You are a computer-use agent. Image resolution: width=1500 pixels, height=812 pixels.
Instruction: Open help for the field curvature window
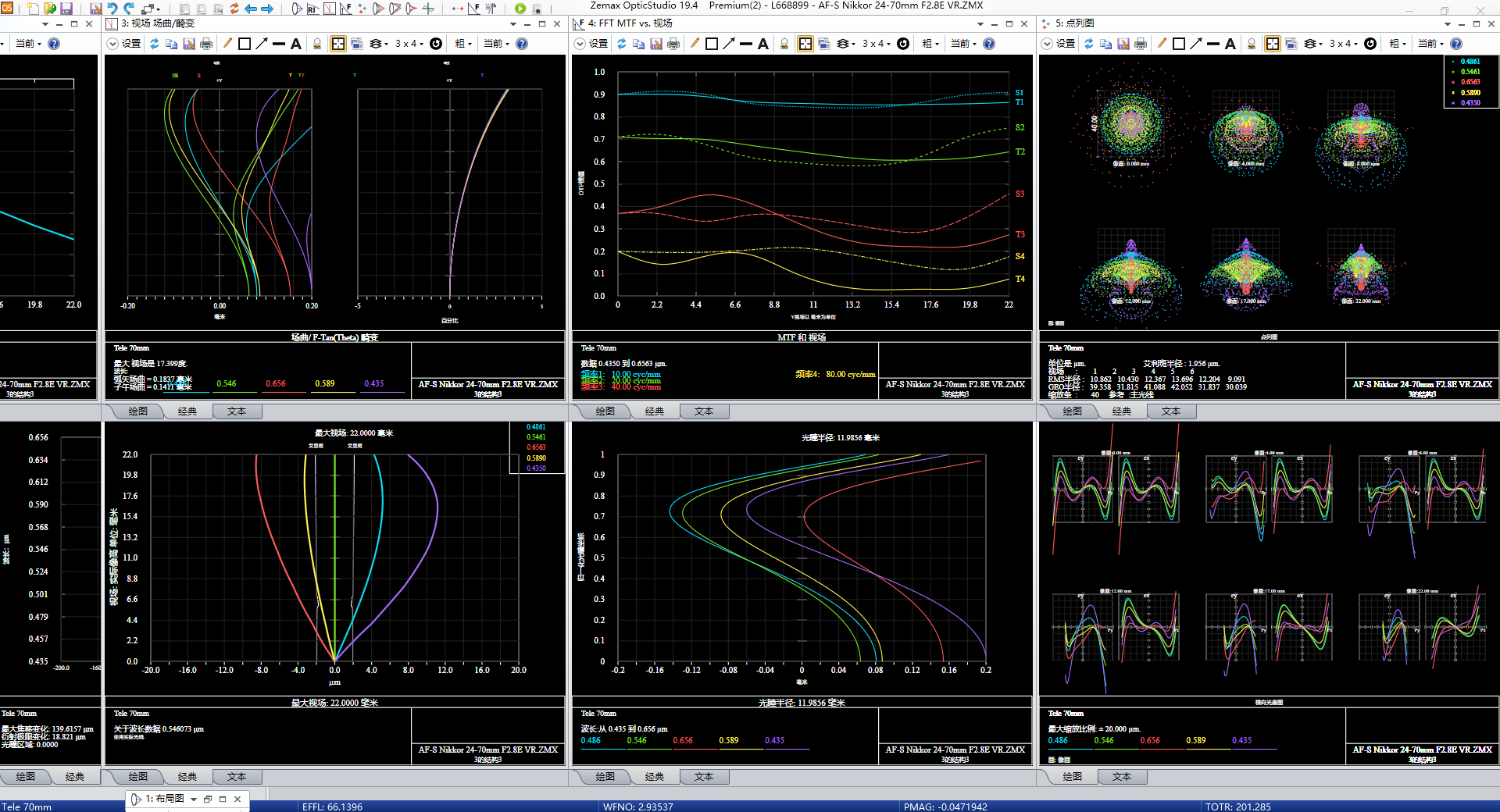tap(522, 44)
